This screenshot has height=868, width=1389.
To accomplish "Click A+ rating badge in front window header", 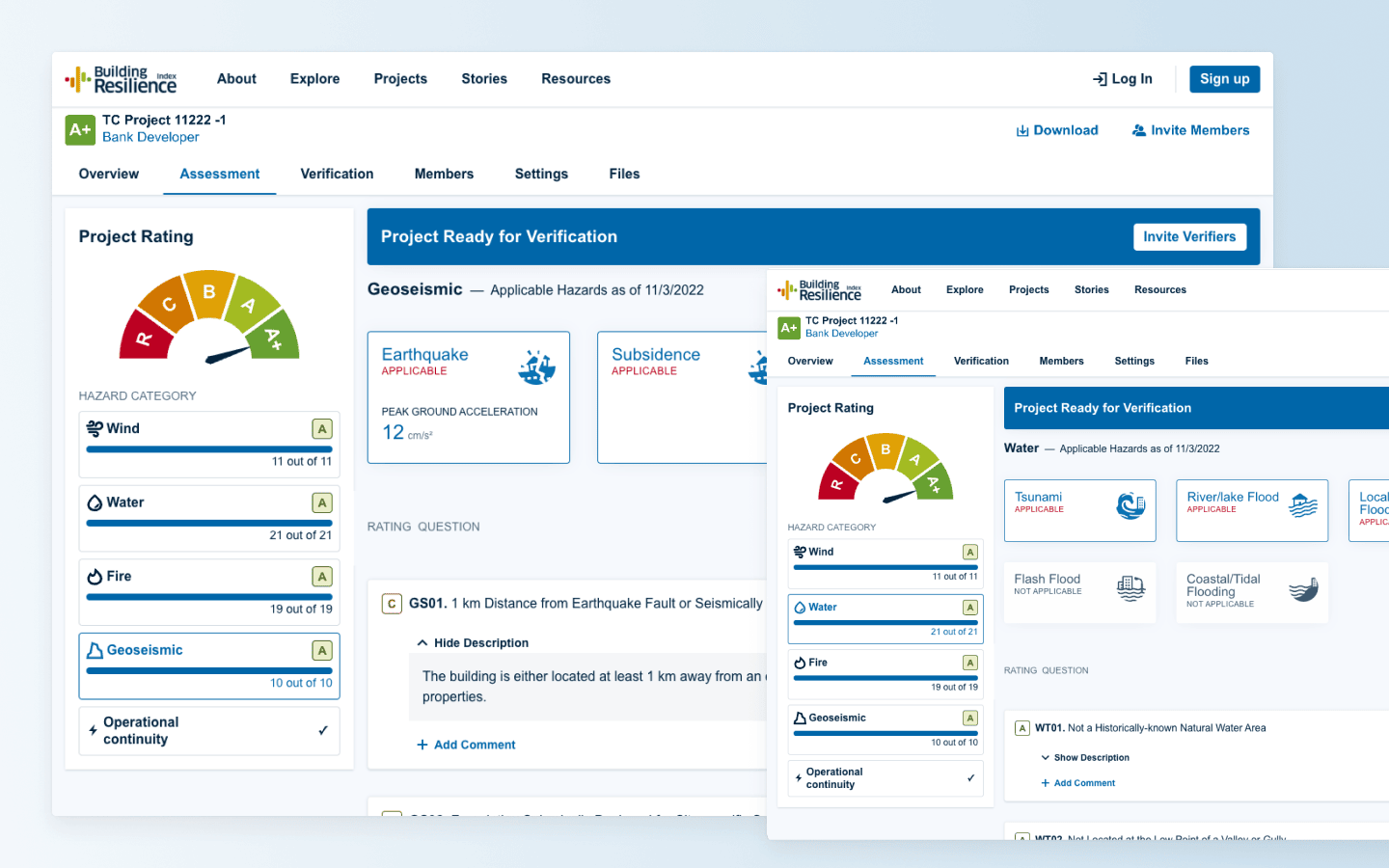I will pos(789,328).
